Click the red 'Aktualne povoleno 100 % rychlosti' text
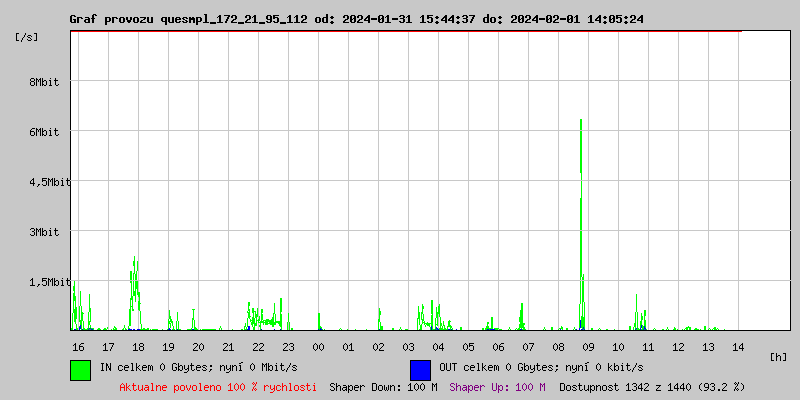800x400 pixels. tap(218, 386)
